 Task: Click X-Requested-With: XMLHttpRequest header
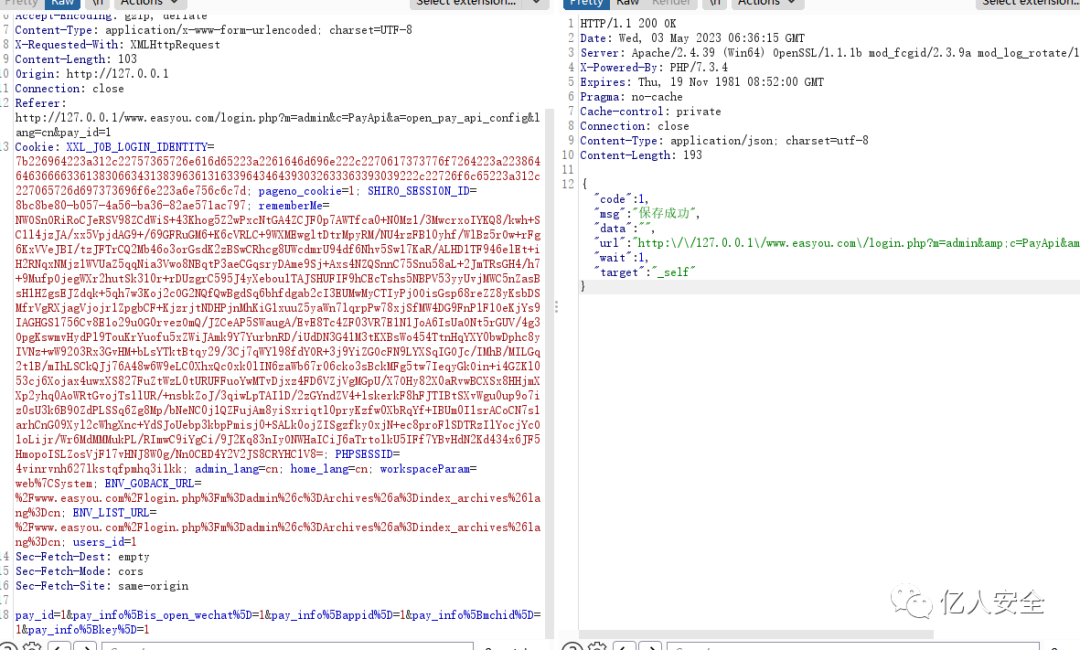[x=117, y=45]
